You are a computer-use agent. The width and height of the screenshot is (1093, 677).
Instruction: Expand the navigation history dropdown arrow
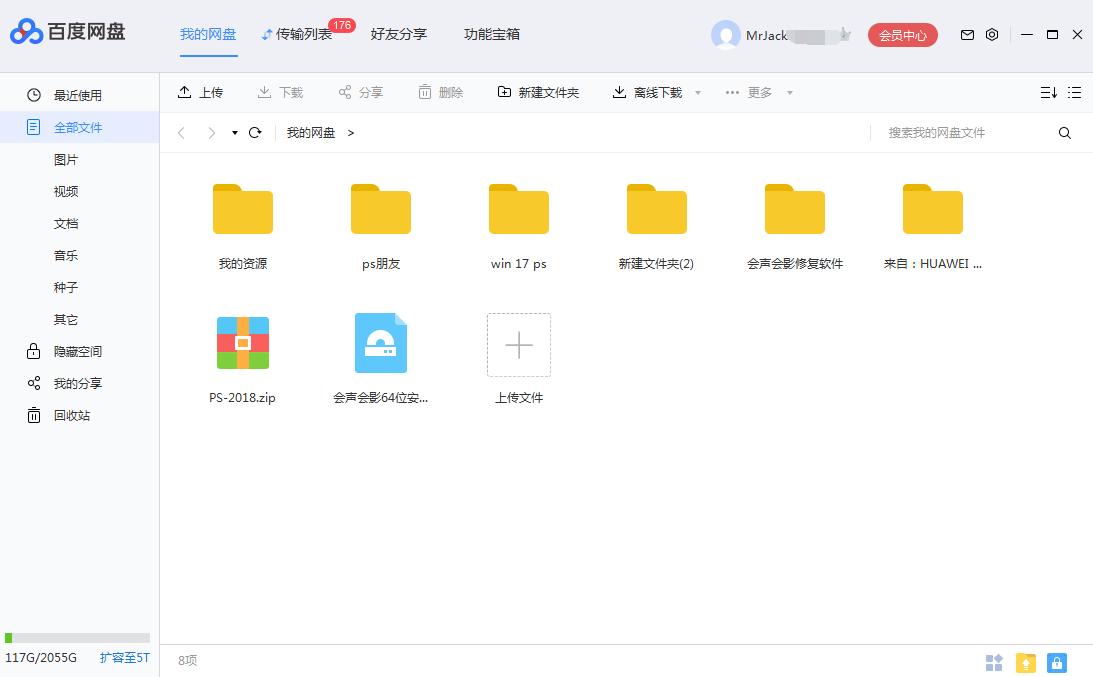[x=234, y=132]
